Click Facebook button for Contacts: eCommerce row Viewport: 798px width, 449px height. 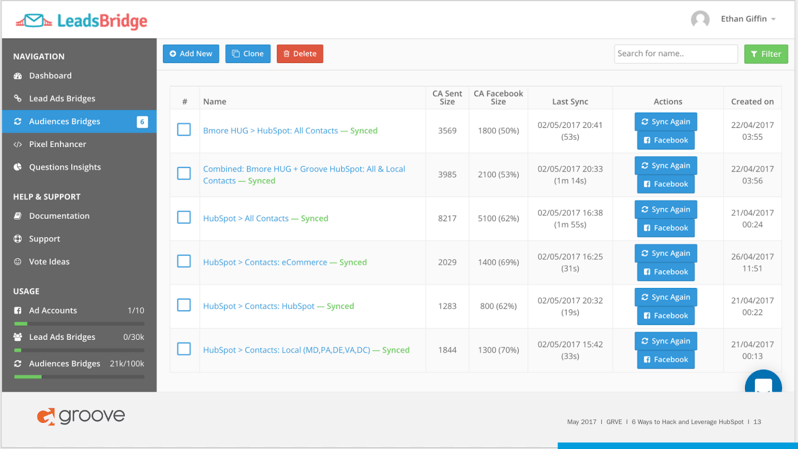point(666,271)
